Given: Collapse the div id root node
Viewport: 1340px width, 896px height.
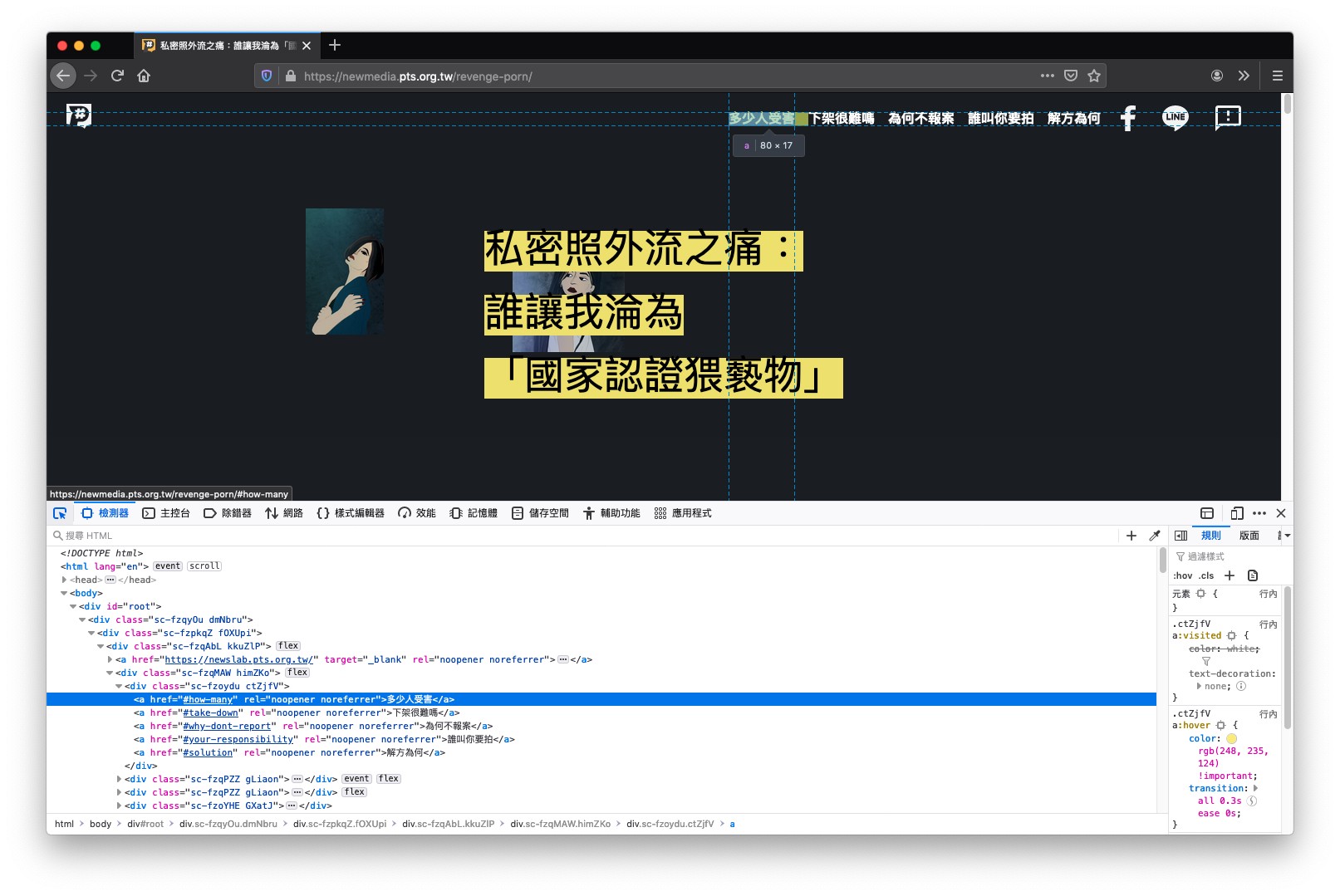Looking at the screenshot, I should coord(73,606).
